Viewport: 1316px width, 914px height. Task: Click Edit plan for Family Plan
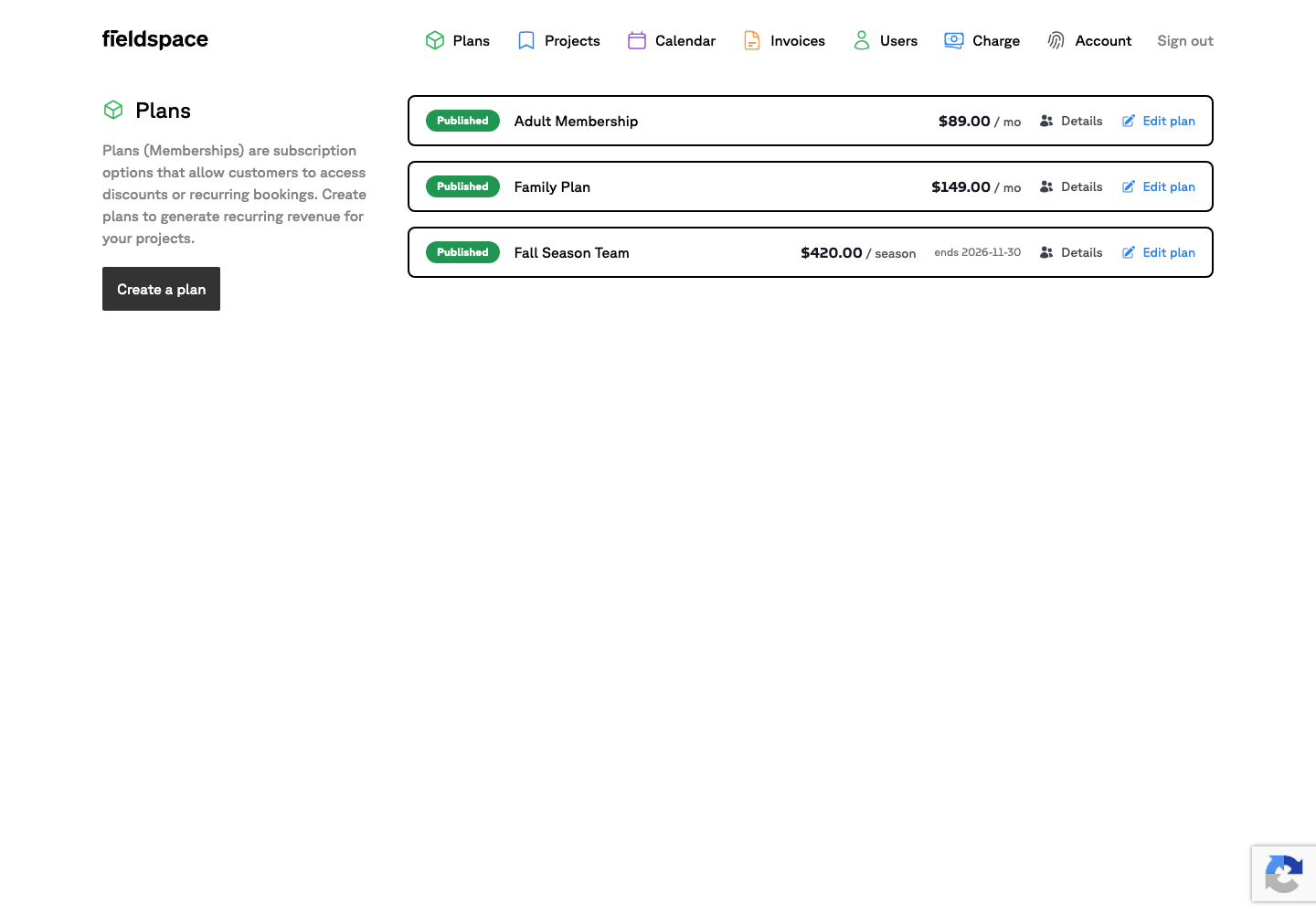[x=1159, y=186]
